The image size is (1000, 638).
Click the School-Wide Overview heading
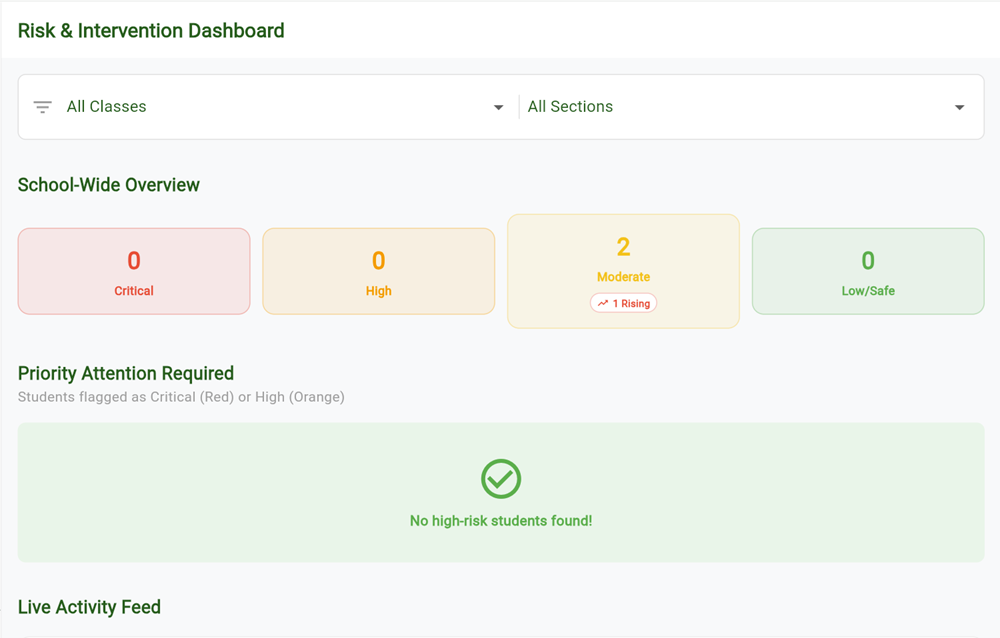pos(108,185)
